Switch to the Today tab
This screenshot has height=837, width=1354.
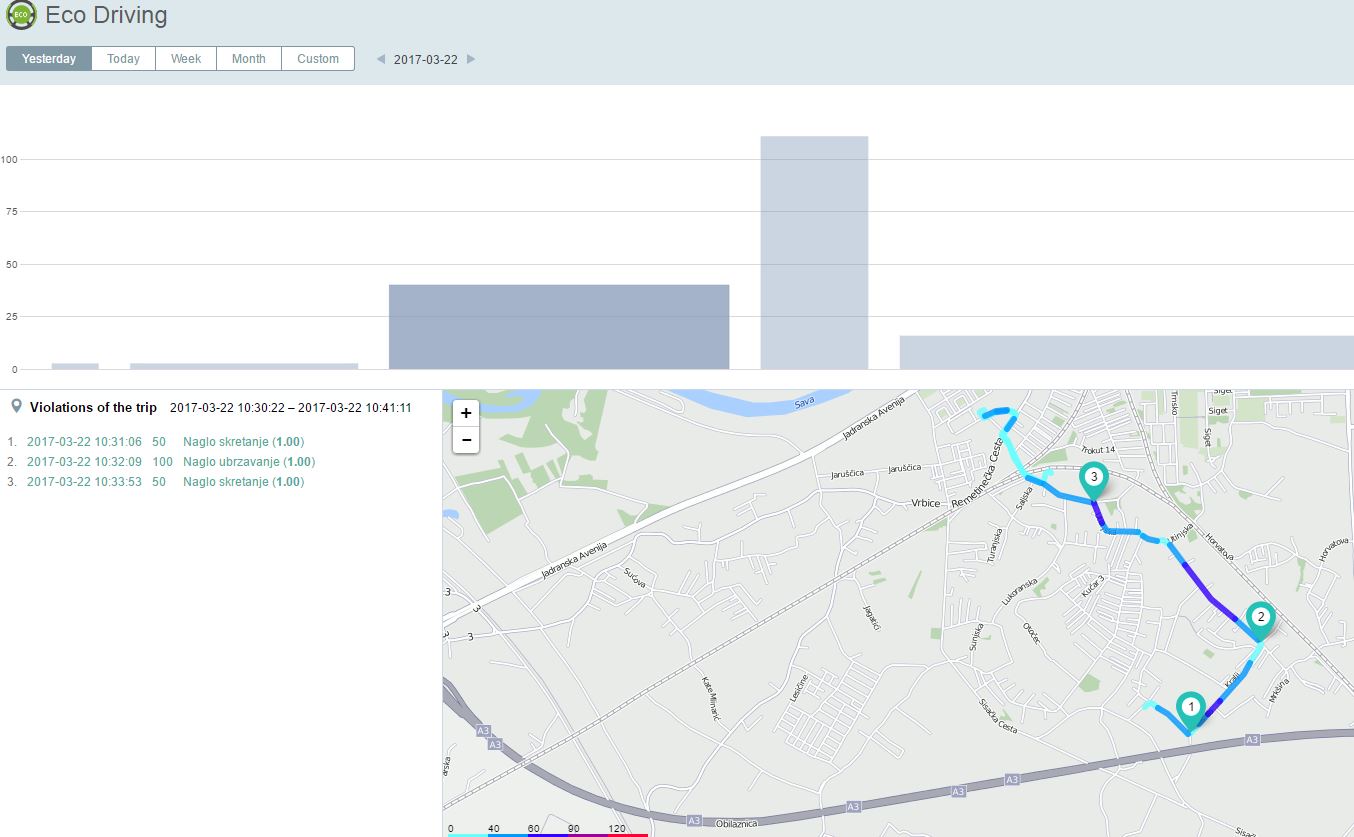click(x=123, y=59)
